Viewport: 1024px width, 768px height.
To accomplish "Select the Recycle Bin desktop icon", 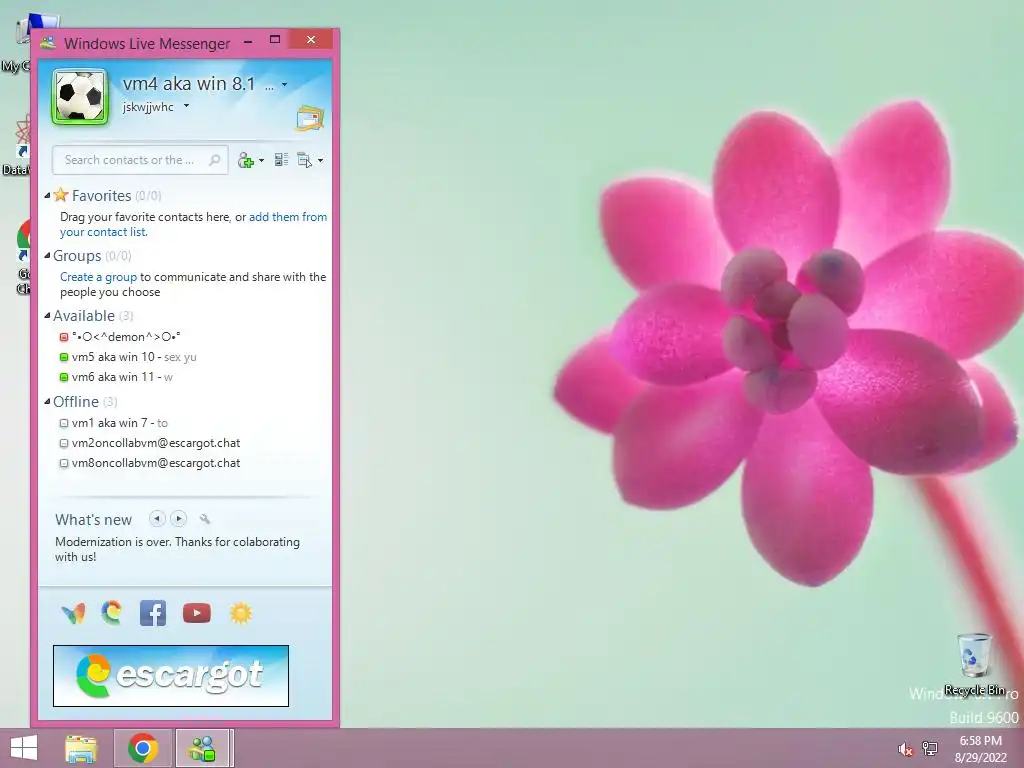I will pyautogui.click(x=974, y=664).
